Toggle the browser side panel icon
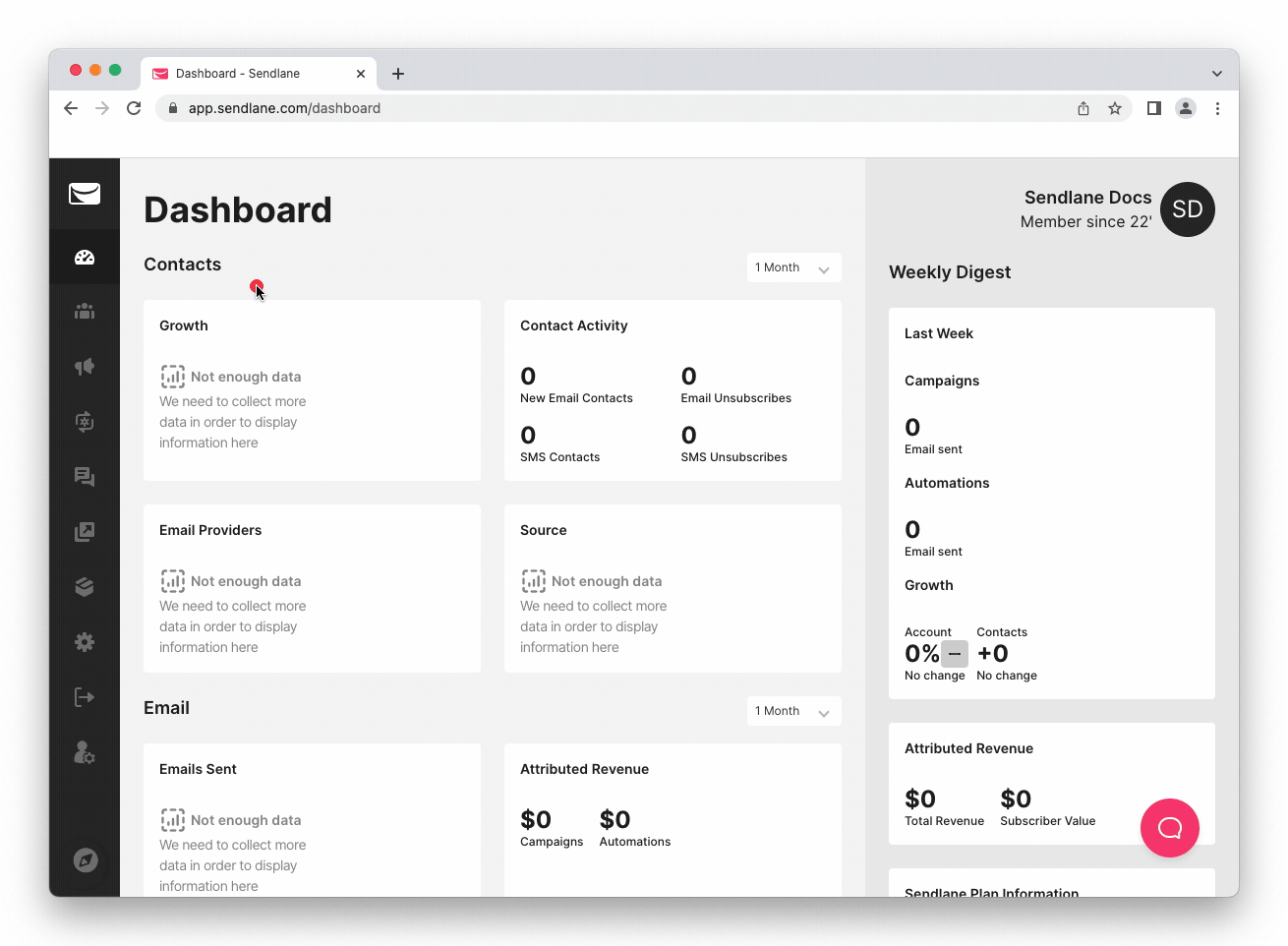 (x=1154, y=108)
